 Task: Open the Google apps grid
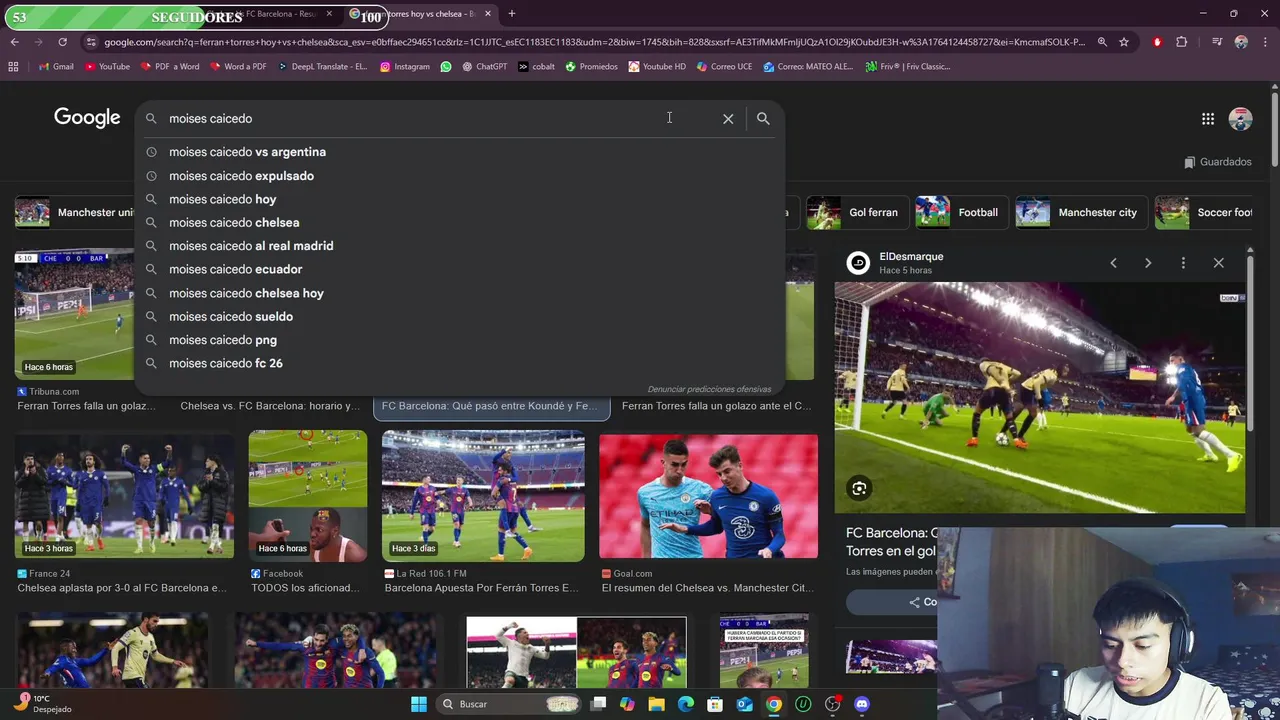tap(1208, 119)
